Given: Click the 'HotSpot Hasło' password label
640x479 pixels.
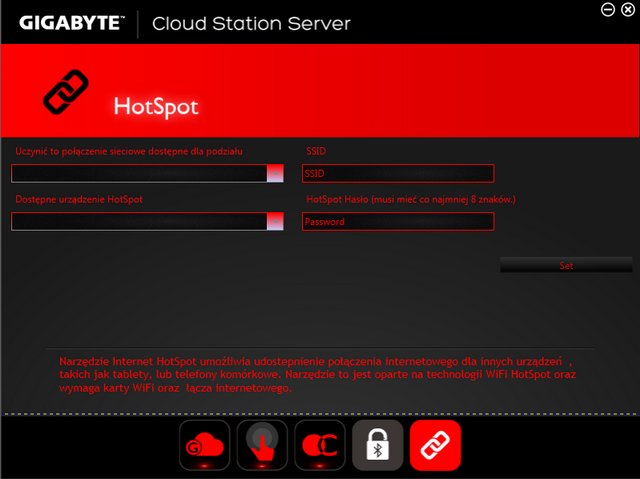Looking at the screenshot, I should (x=411, y=199).
